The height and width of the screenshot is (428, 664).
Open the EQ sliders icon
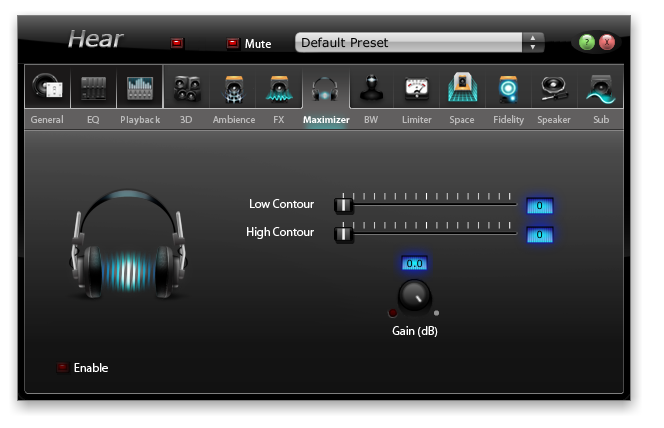click(93, 88)
